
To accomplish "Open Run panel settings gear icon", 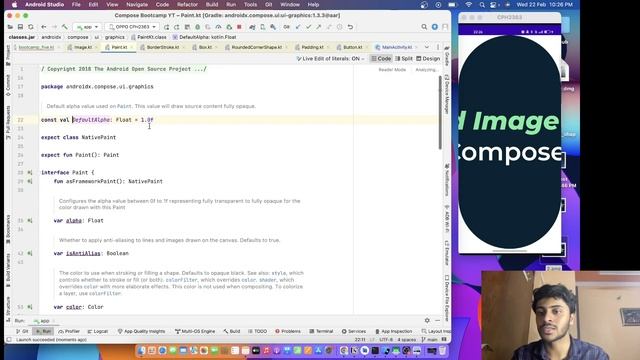I will pyautogui.click(x=427, y=321).
